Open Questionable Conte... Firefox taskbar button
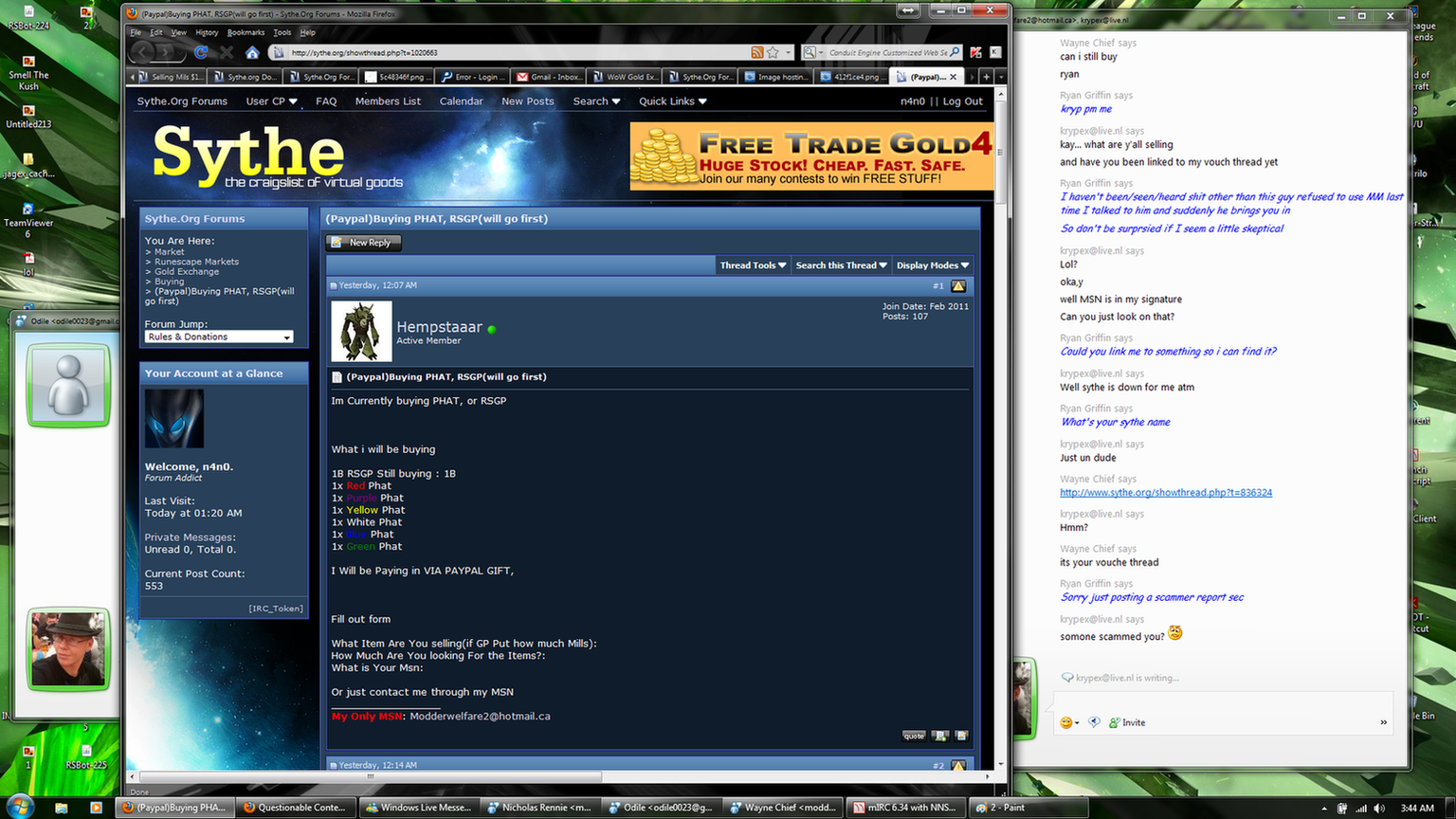1456x819 pixels. click(297, 808)
